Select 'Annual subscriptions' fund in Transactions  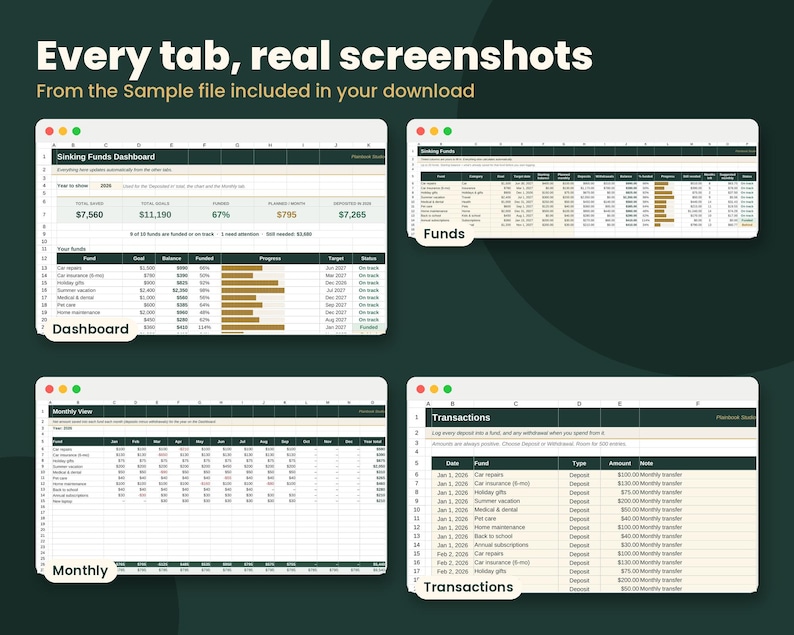(x=501, y=545)
